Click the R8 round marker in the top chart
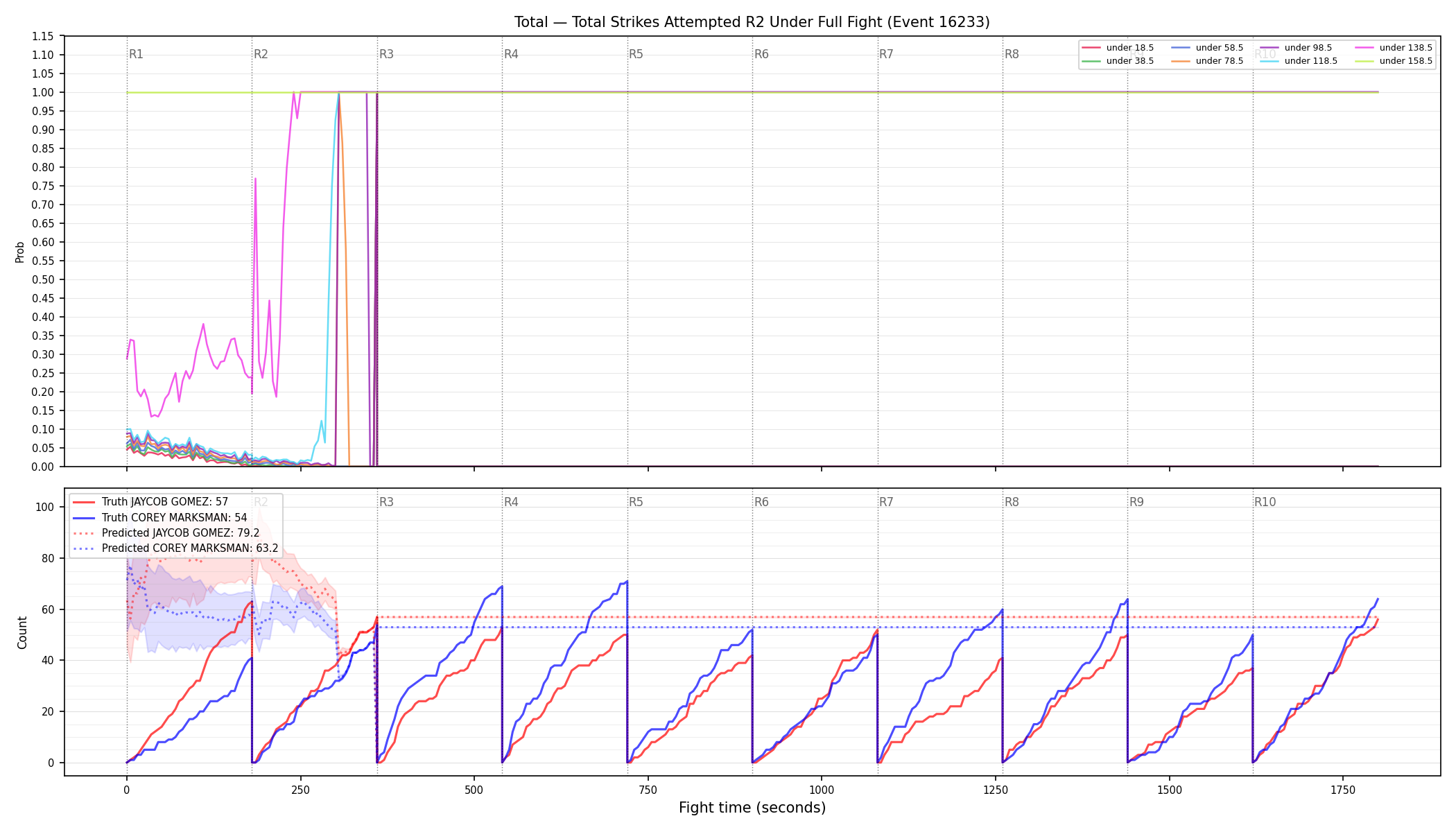 point(1012,54)
